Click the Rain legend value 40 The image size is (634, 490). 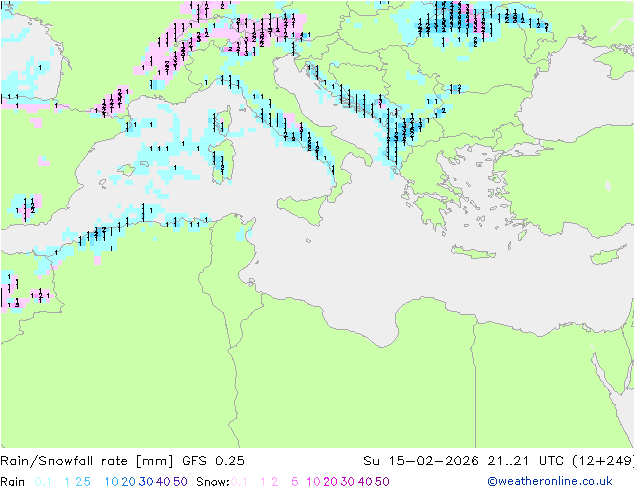[x=163, y=482]
